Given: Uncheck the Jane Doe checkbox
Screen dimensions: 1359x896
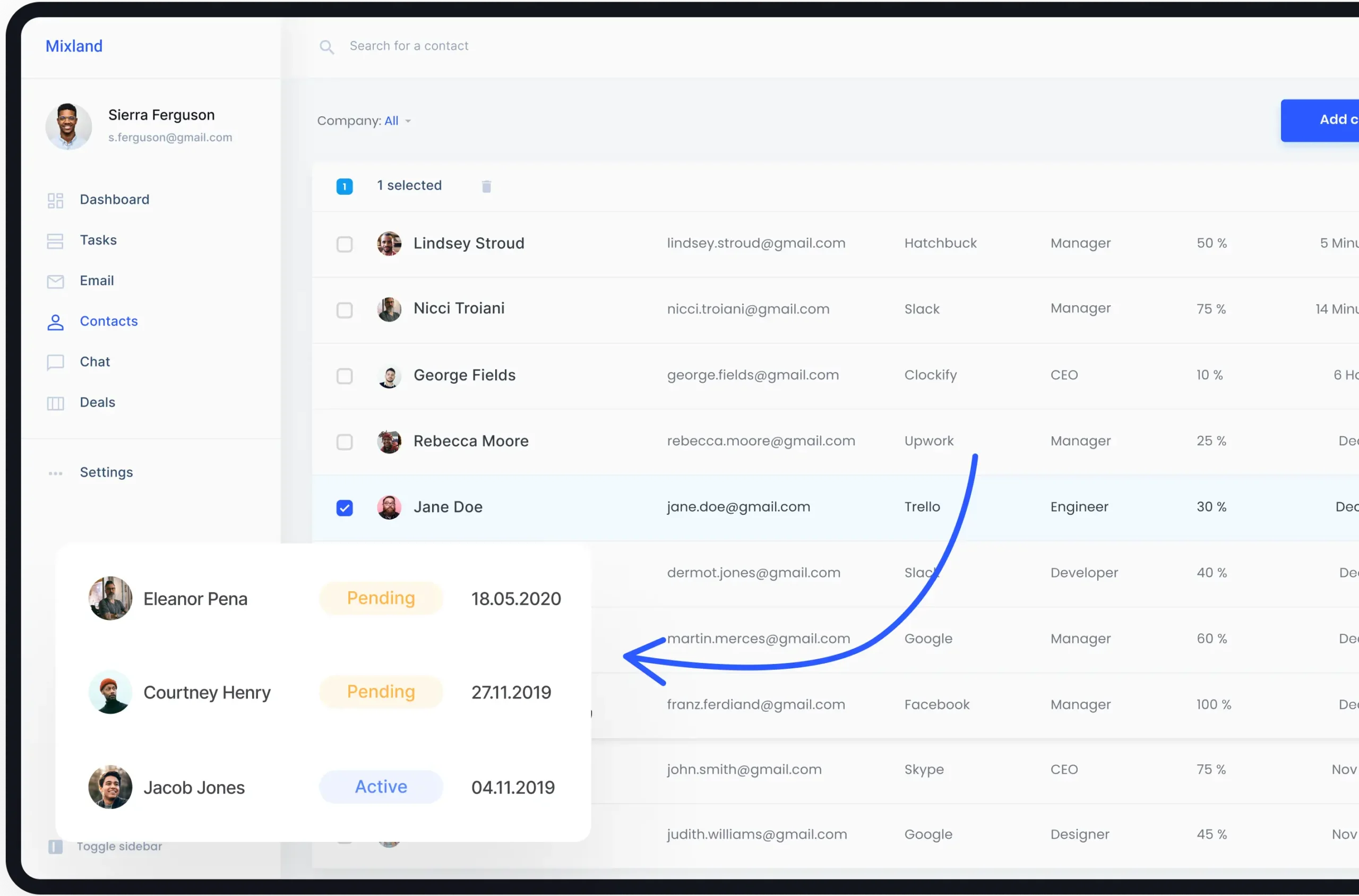Looking at the screenshot, I should tap(344, 507).
